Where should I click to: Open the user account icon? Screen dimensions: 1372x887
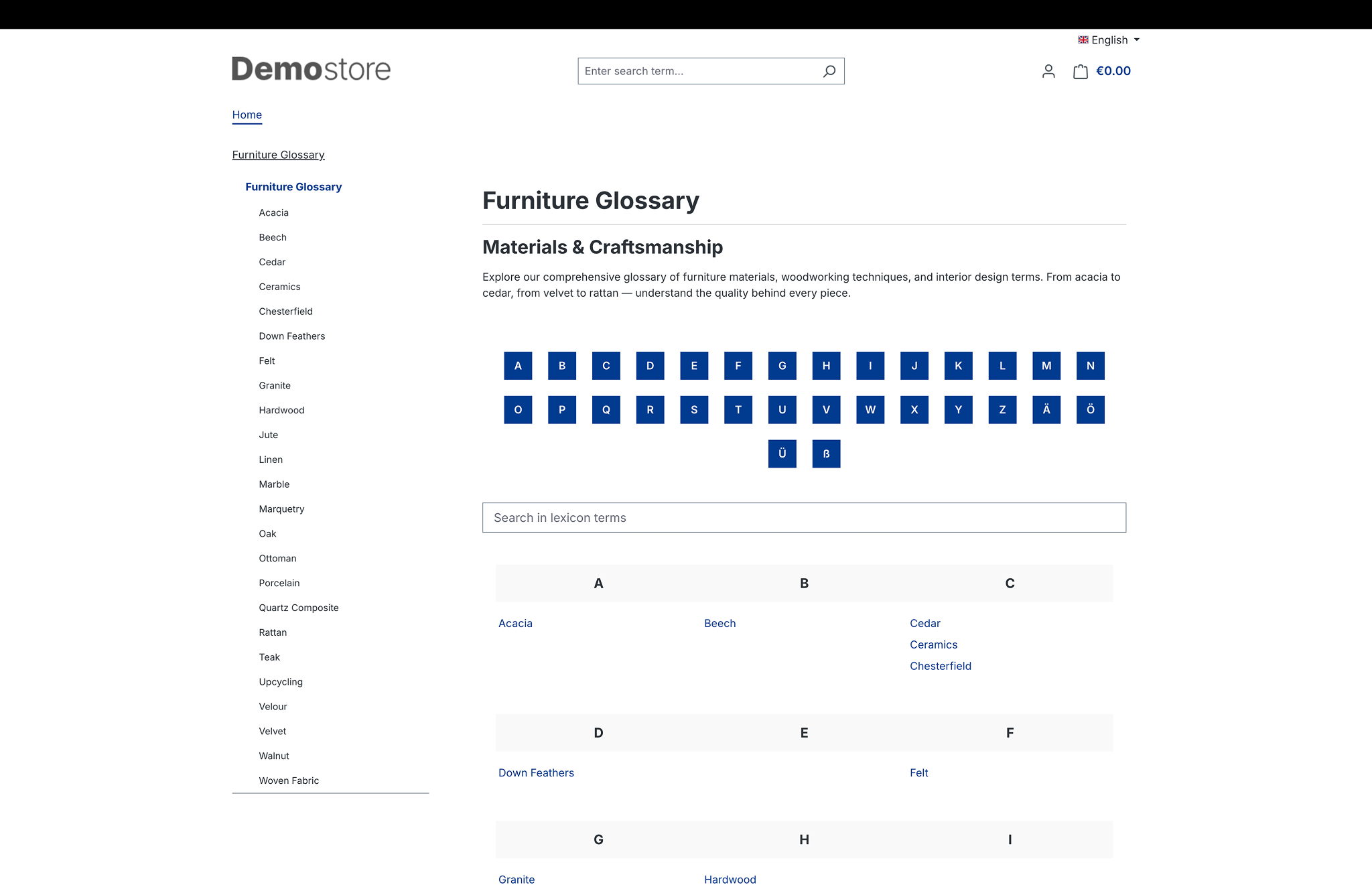point(1048,71)
